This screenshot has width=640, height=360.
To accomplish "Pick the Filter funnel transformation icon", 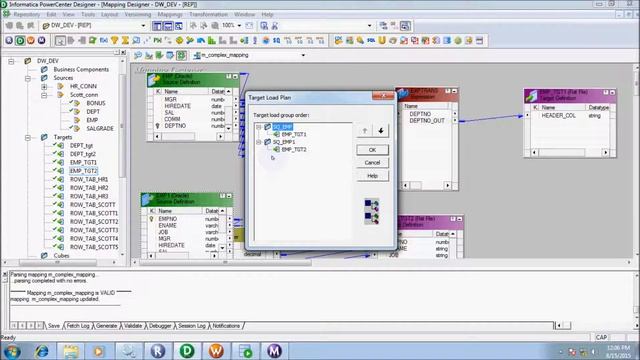I will pyautogui.click(x=115, y=40).
